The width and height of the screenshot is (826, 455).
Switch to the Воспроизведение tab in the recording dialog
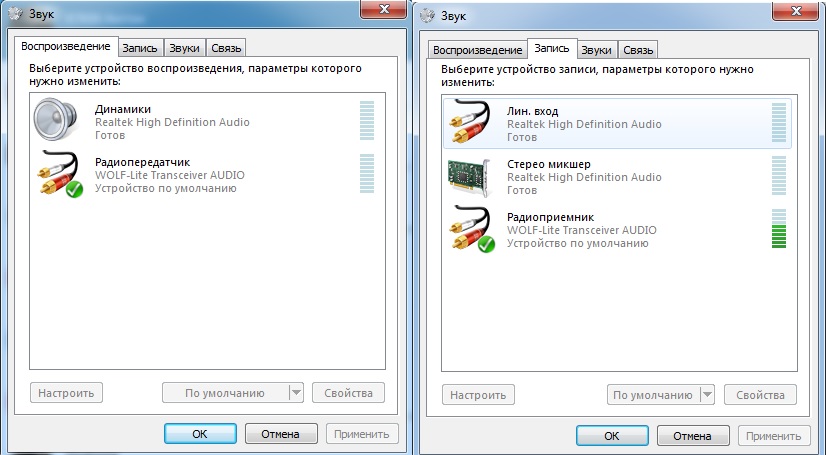(x=476, y=50)
